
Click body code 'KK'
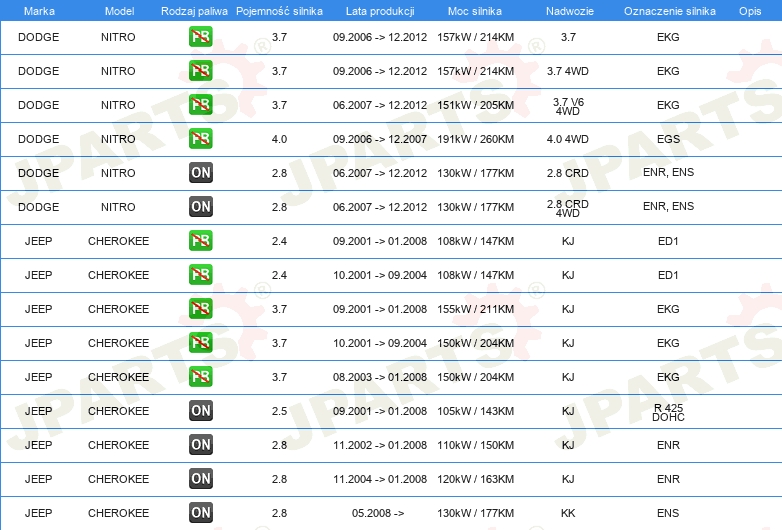(x=568, y=513)
